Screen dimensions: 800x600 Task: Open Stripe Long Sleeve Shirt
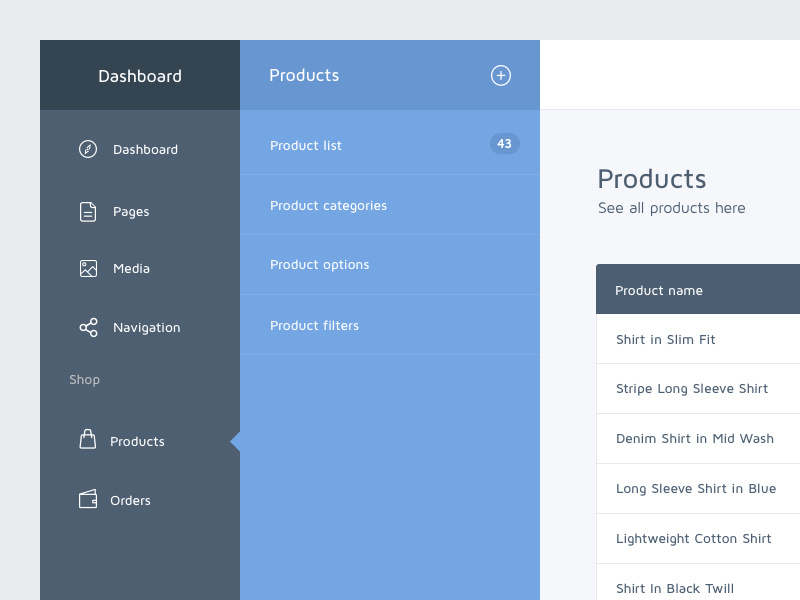692,388
